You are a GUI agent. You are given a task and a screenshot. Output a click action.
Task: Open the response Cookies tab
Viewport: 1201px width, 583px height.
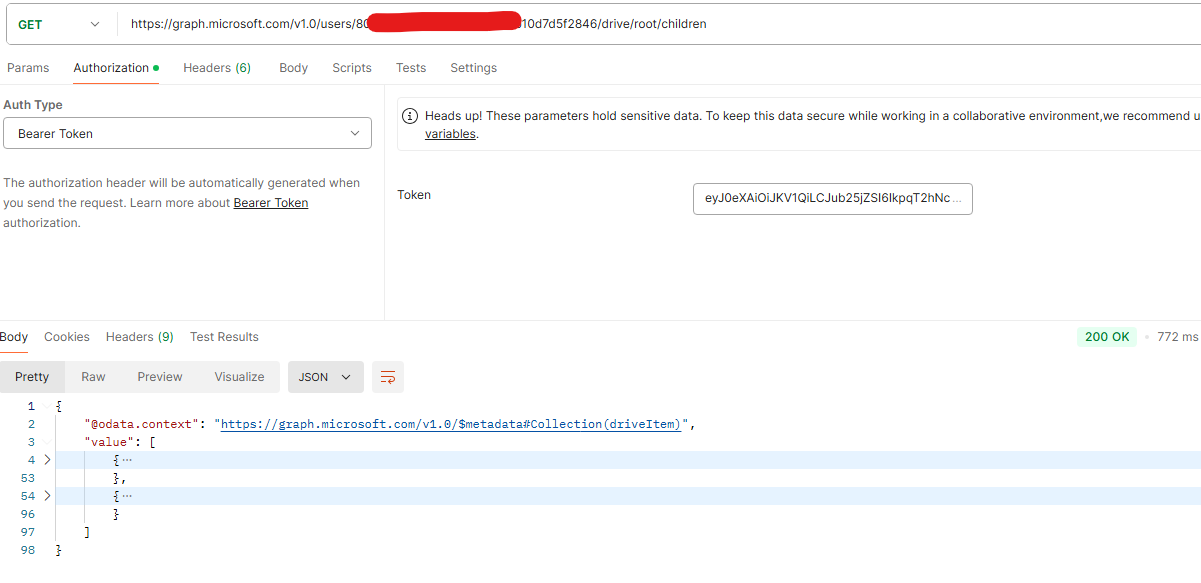tap(66, 336)
